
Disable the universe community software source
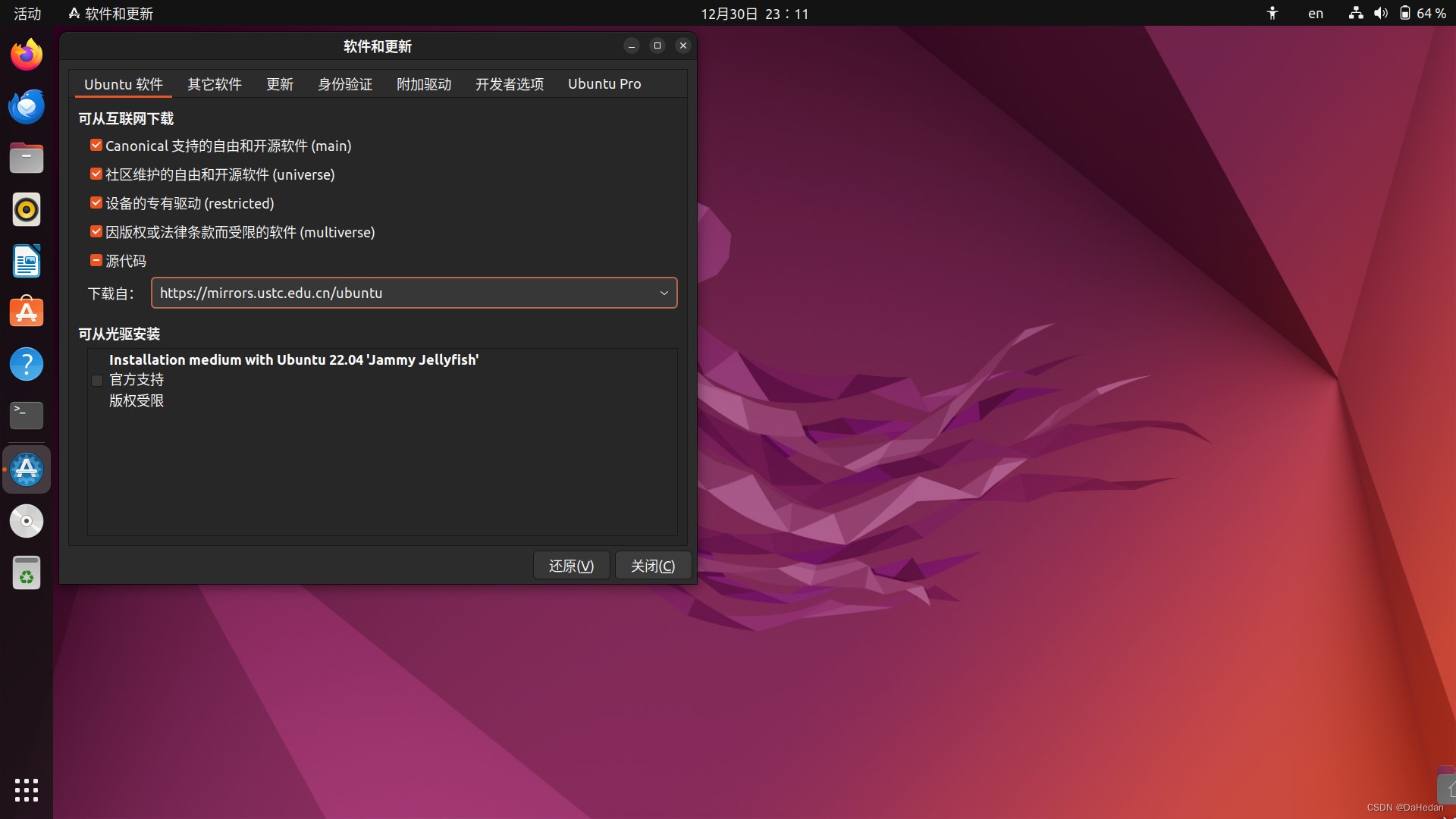(96, 174)
